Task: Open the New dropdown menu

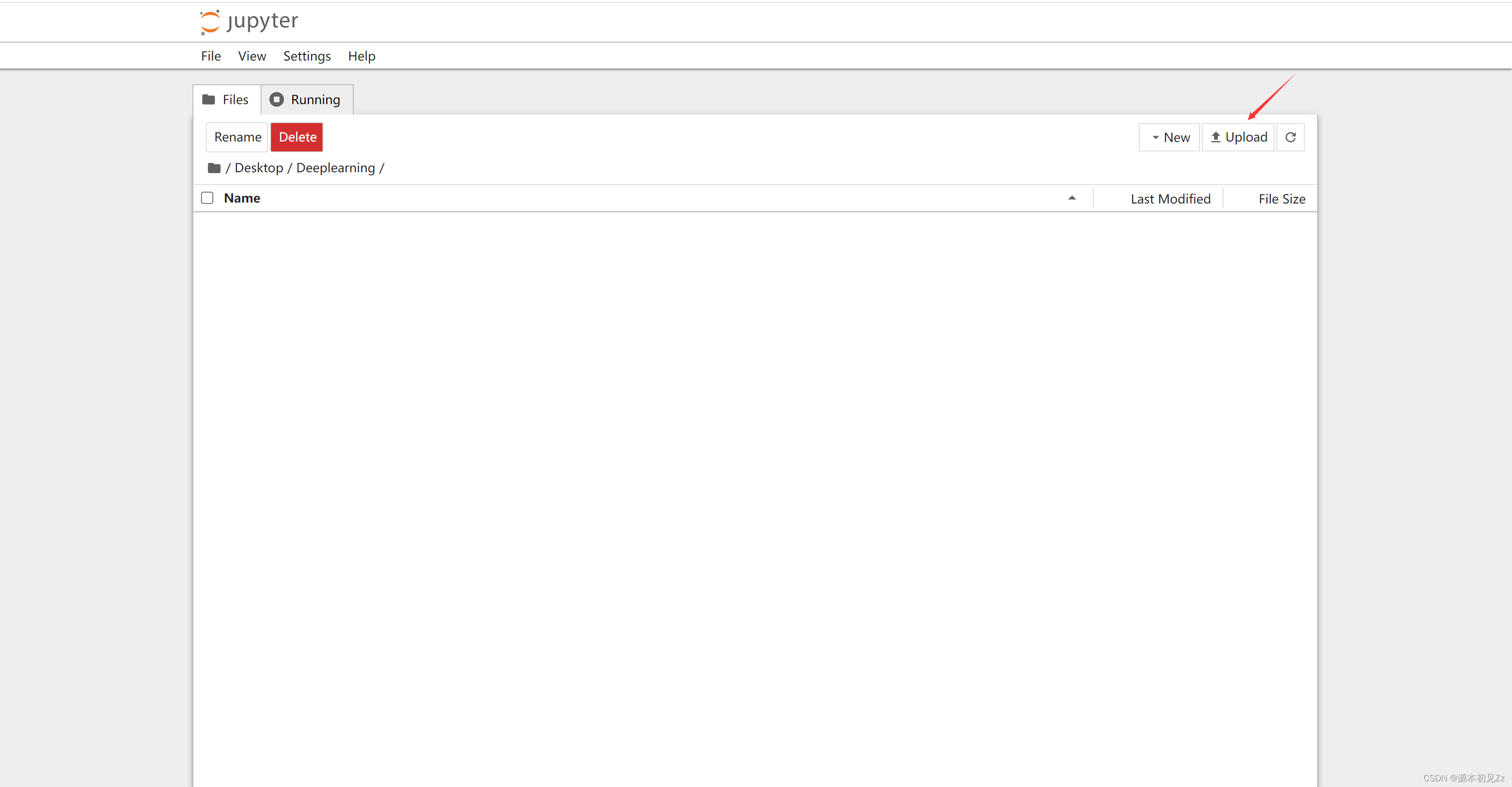Action: click(x=1169, y=137)
